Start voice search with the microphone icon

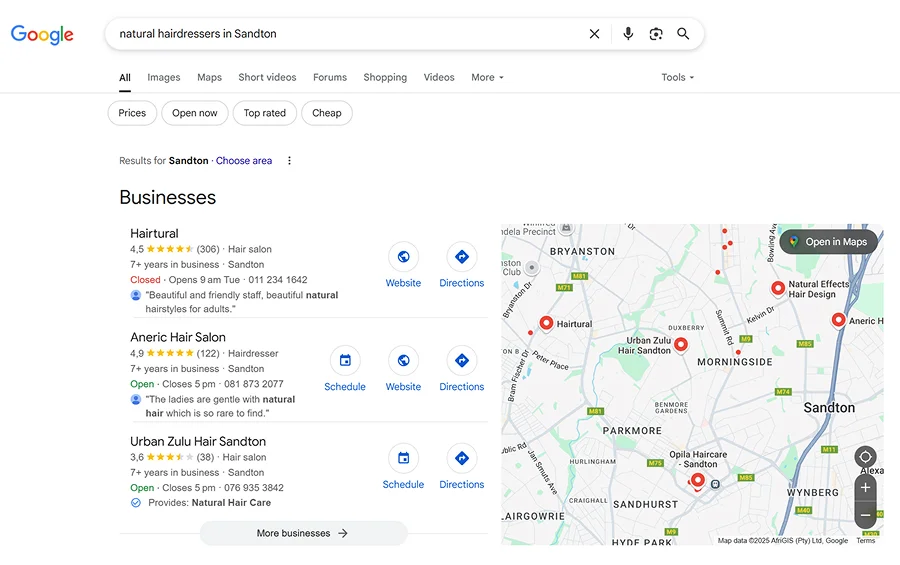pyautogui.click(x=628, y=34)
